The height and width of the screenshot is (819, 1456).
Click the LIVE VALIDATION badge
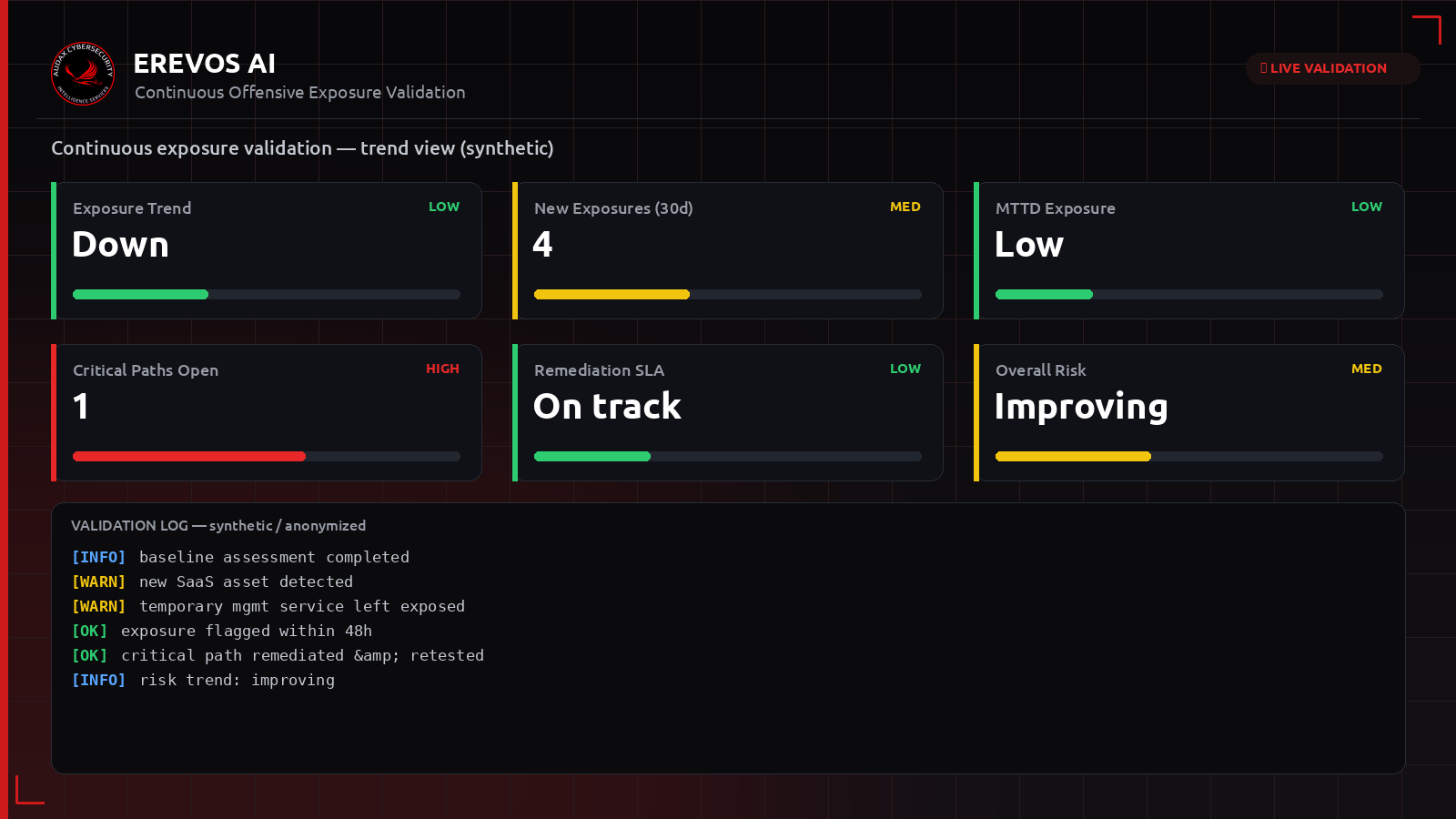(x=1332, y=68)
